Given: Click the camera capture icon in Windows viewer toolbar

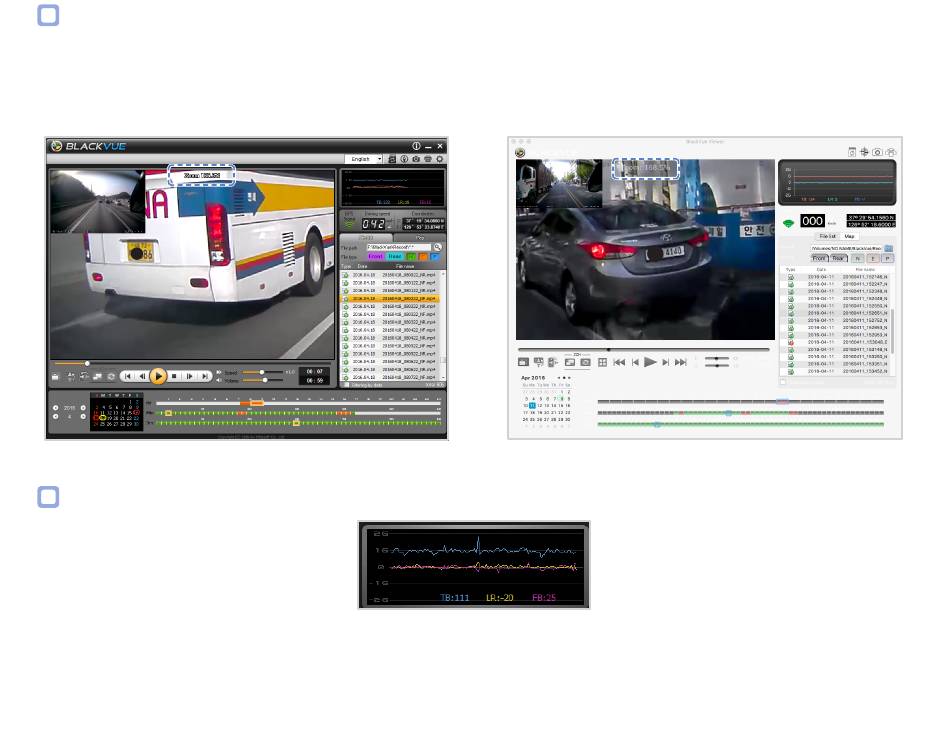Looking at the screenshot, I should [x=416, y=159].
